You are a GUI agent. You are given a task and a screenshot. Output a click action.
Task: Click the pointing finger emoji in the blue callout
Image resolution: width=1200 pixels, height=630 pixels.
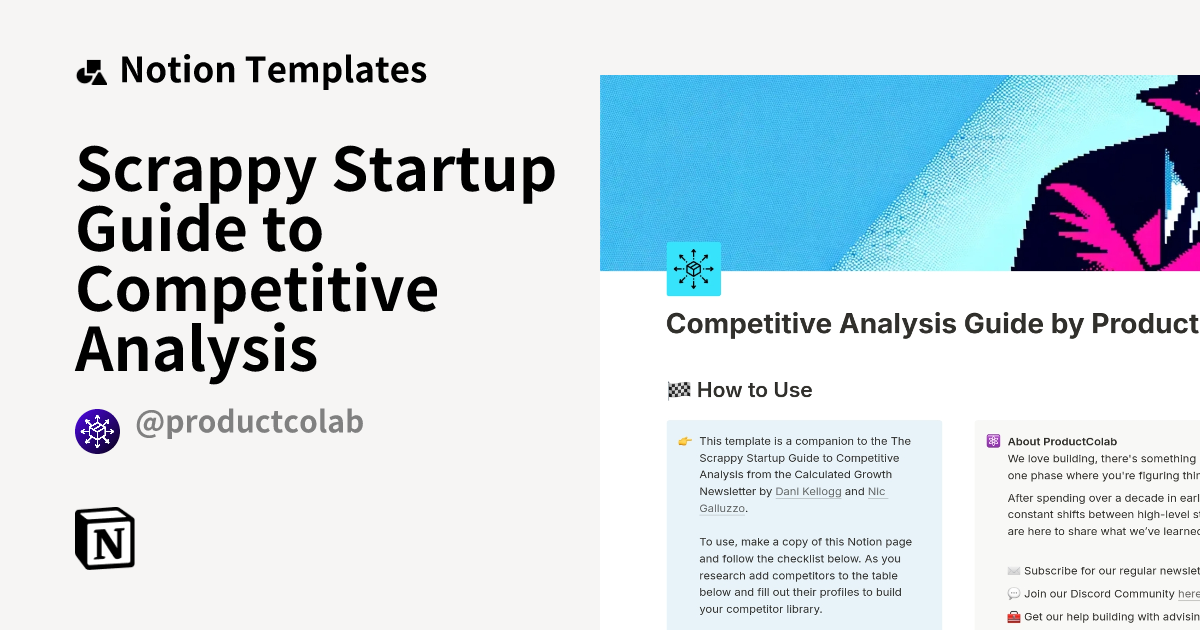click(x=684, y=440)
